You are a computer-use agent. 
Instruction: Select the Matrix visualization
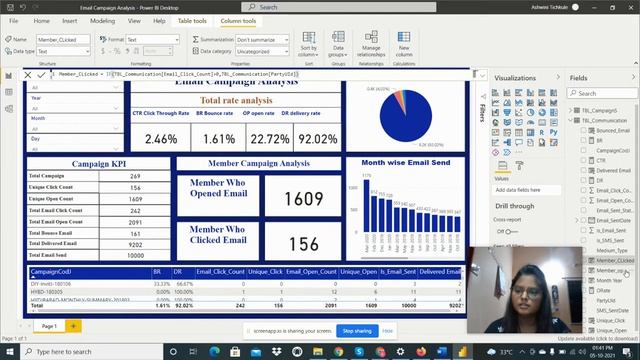[x=530, y=132]
